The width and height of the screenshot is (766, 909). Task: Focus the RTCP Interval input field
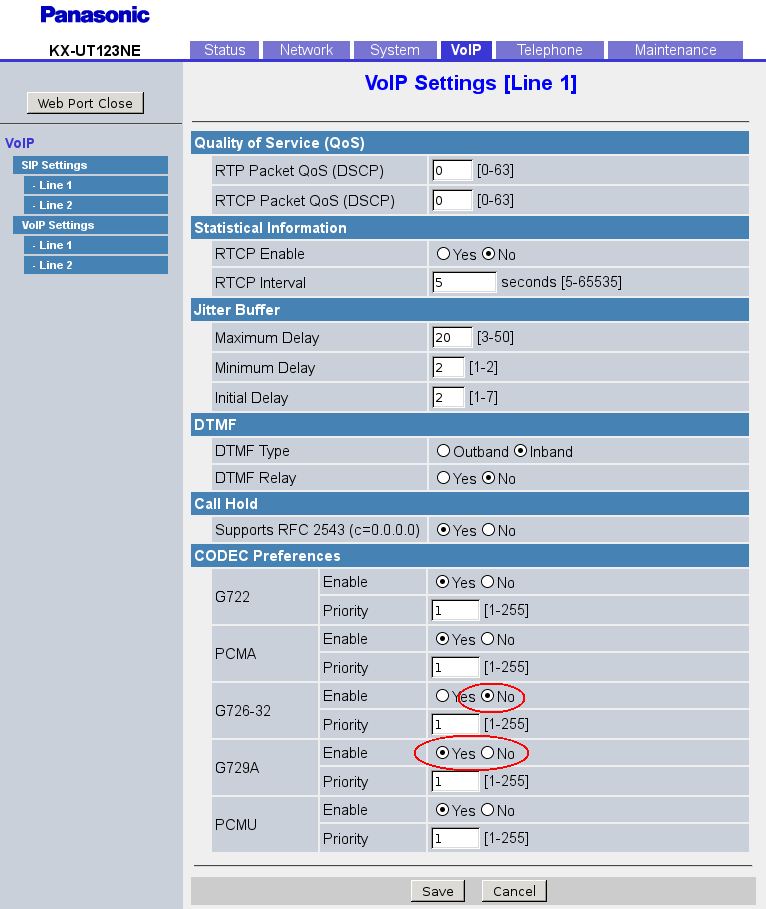click(464, 283)
